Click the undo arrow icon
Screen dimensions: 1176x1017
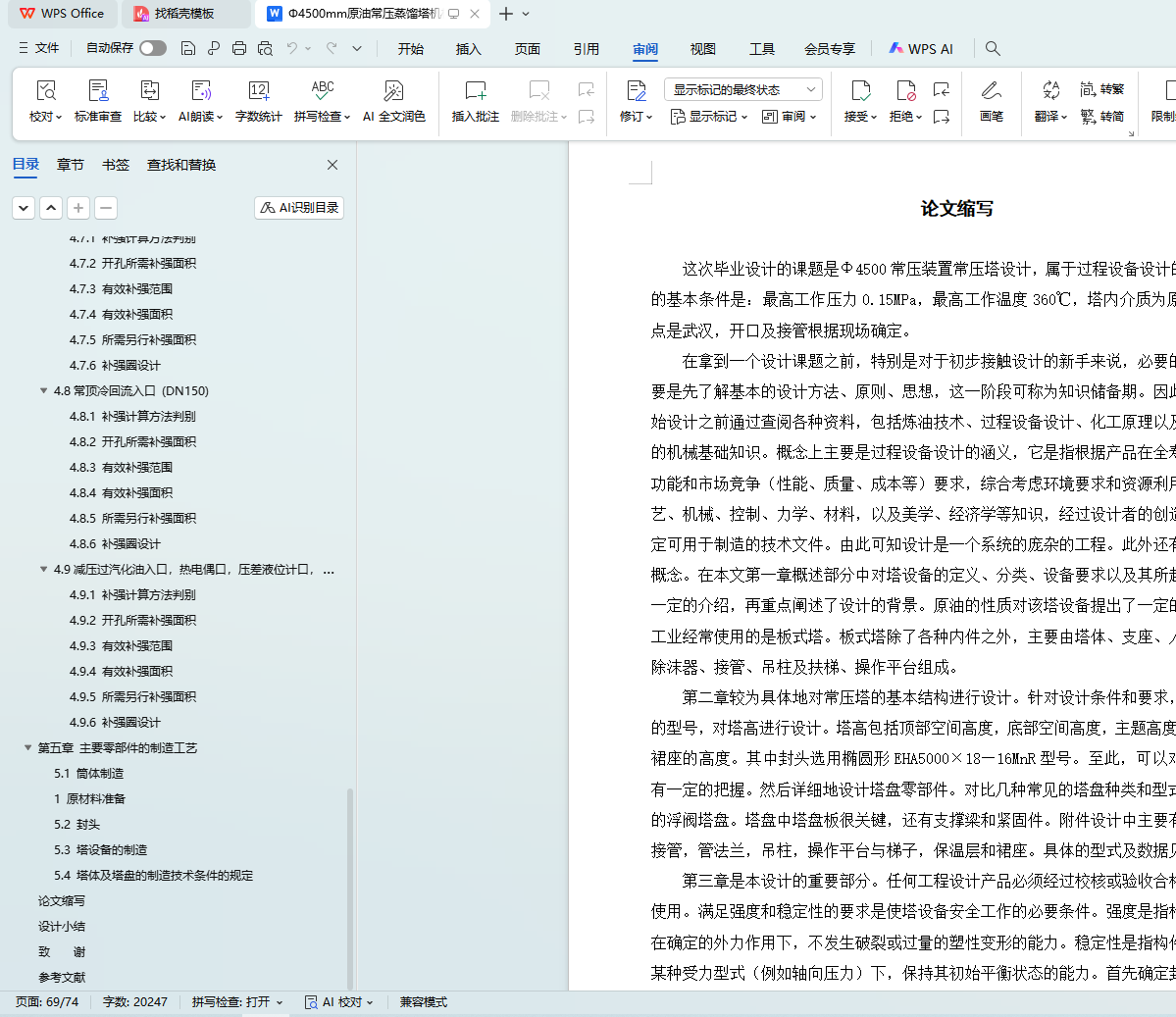point(291,49)
